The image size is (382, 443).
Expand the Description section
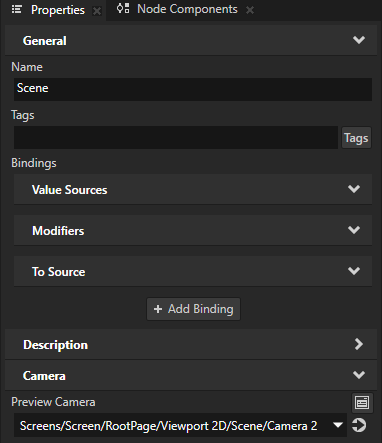pos(359,344)
